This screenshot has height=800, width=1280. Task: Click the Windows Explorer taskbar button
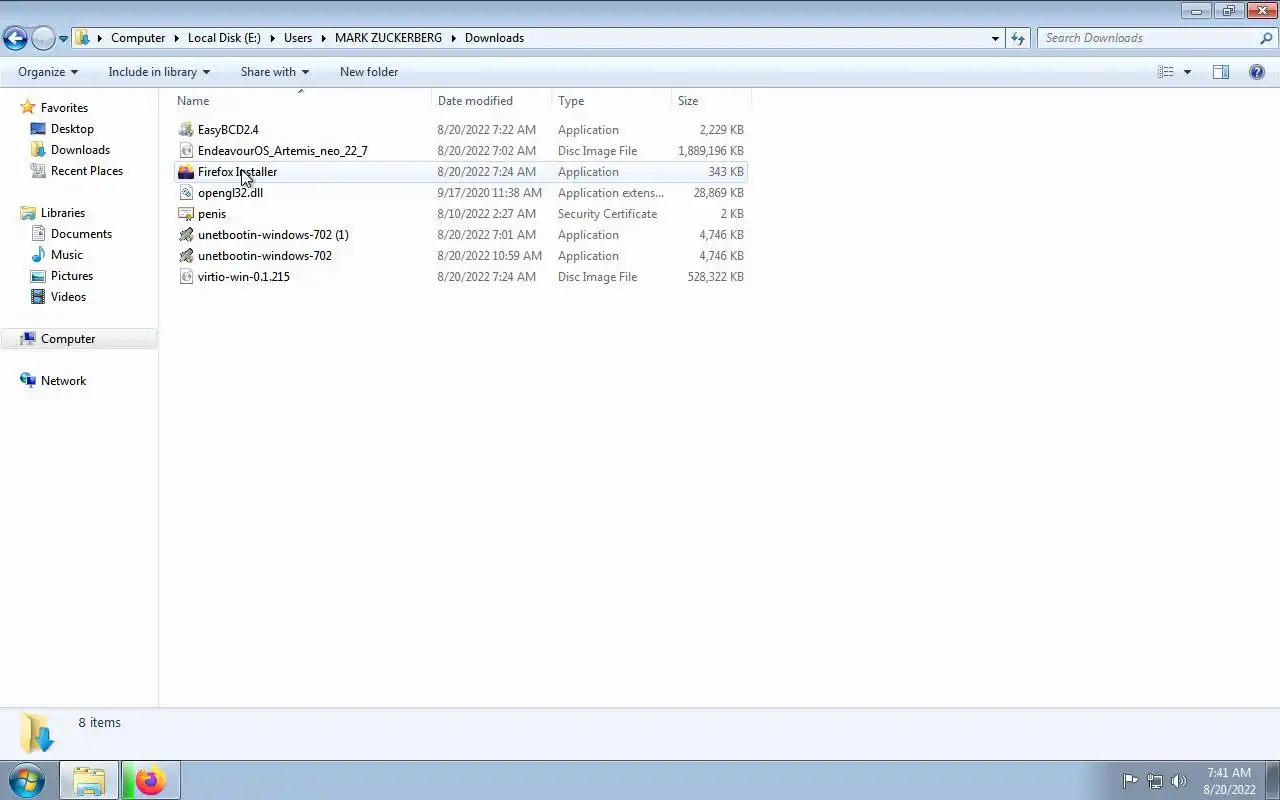tap(89, 780)
